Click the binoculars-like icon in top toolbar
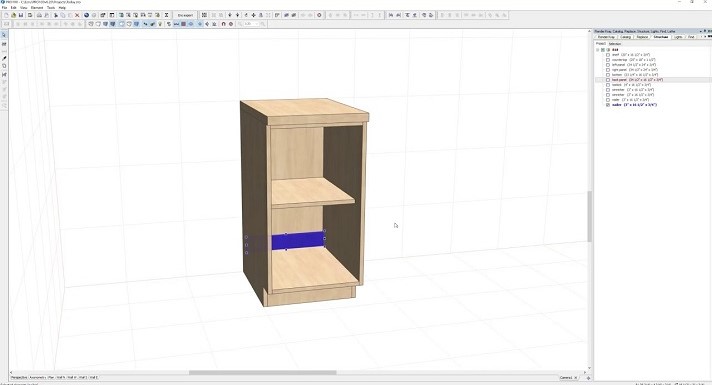Image resolution: width=712 pixels, height=385 pixels. coord(286,15)
